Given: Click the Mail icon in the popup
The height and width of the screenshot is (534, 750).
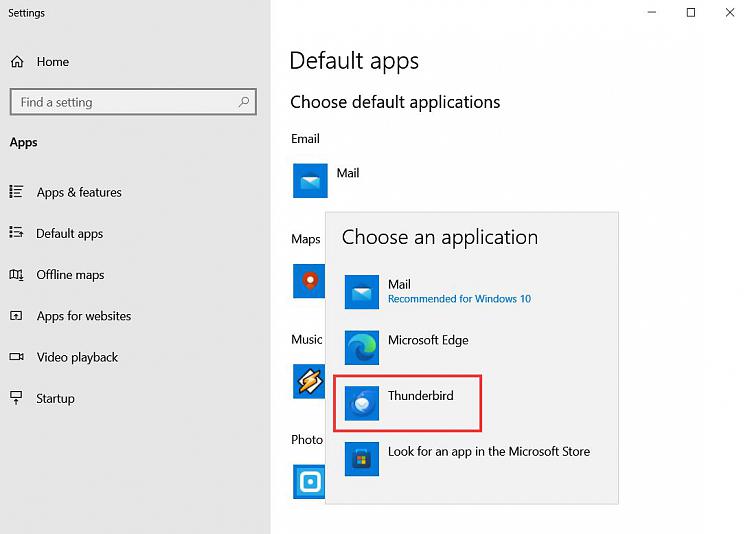Looking at the screenshot, I should coord(362,292).
